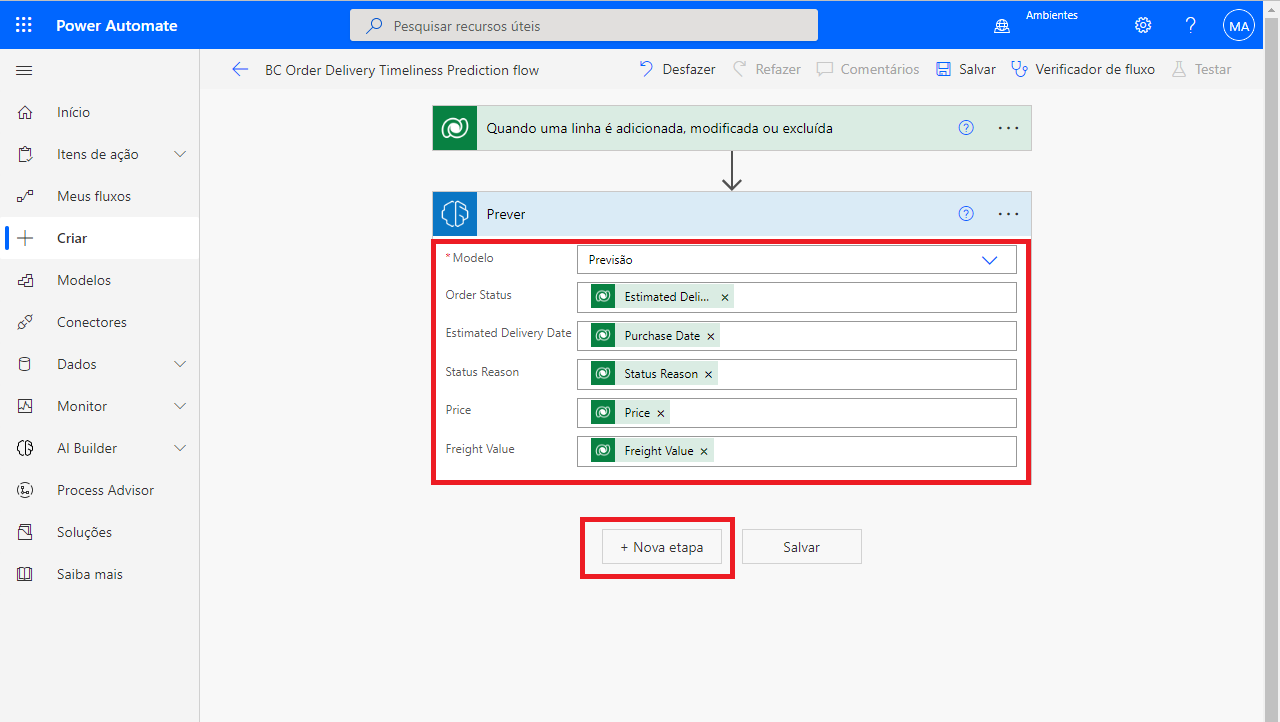The height and width of the screenshot is (722, 1280).
Task: Open the app launcher waffle icon
Action: point(24,25)
